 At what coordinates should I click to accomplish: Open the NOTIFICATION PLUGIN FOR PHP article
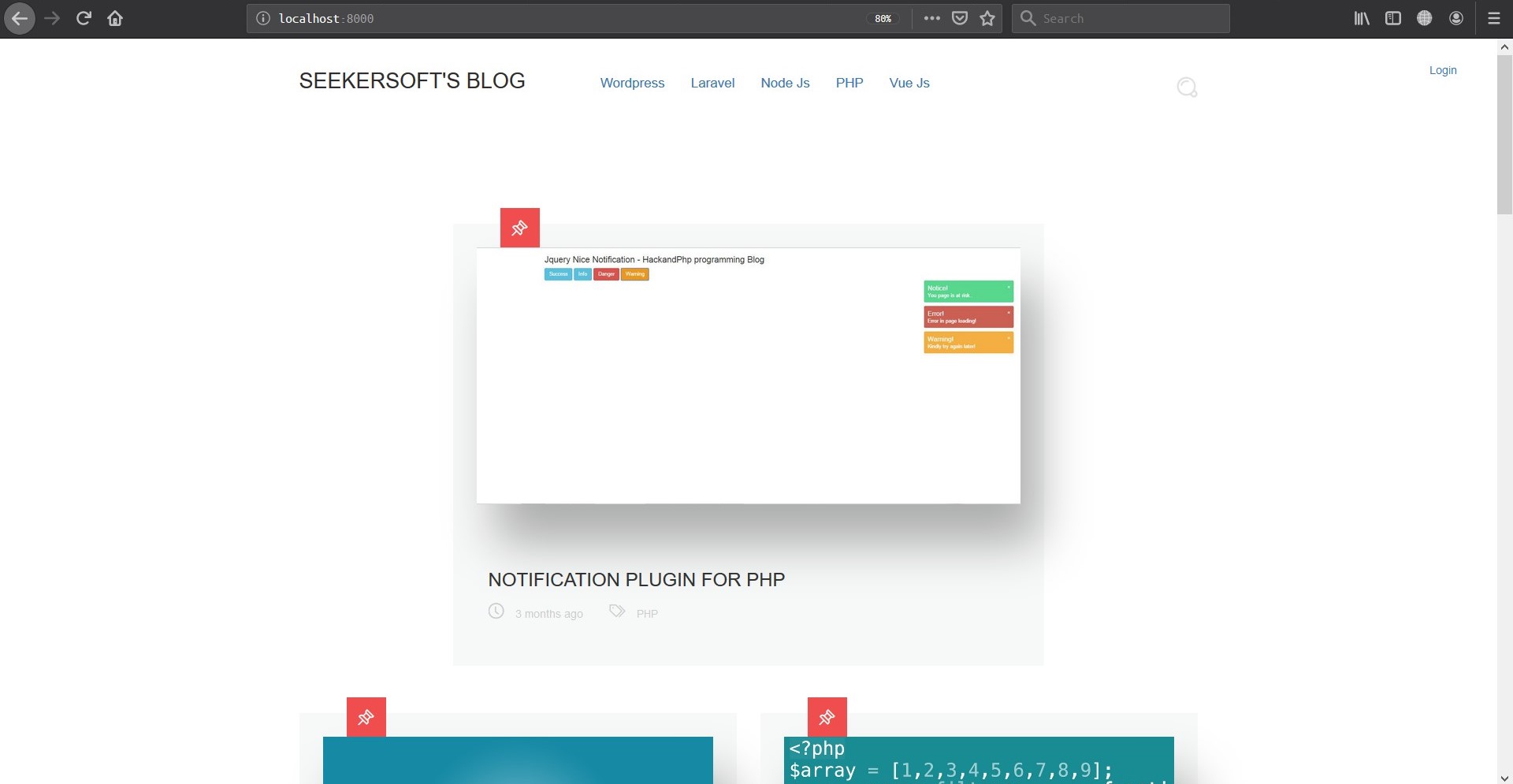tap(636, 579)
